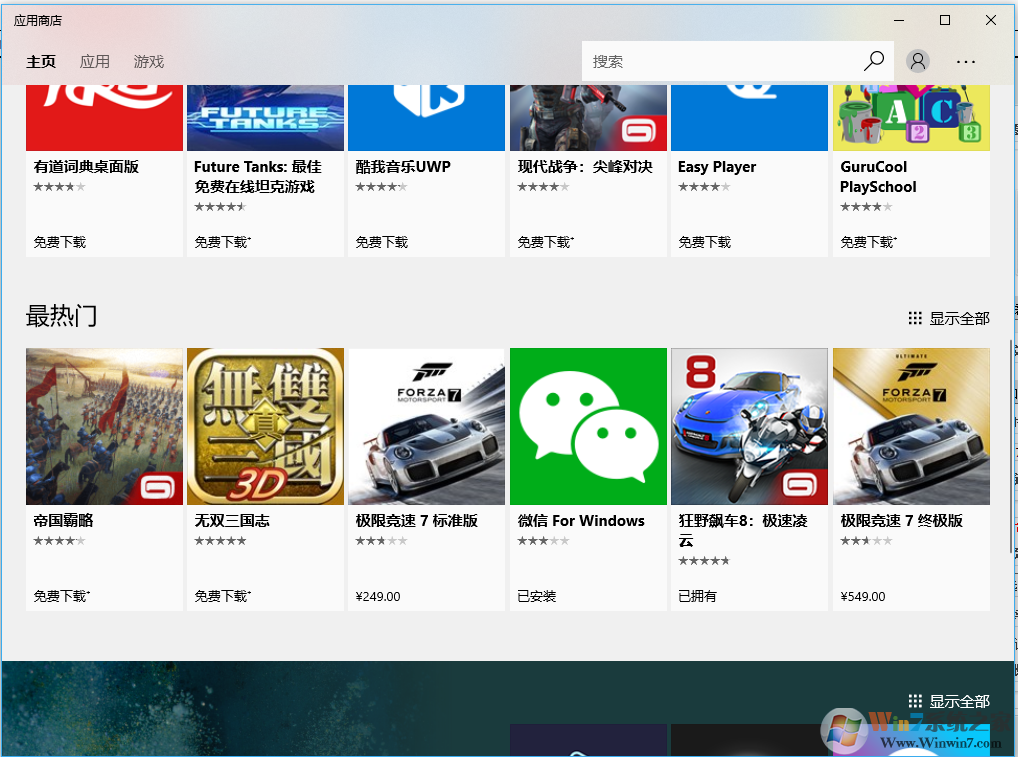The image size is (1018, 757).
Task: Open 酷我音乐UWP app icon
Action: [427, 118]
